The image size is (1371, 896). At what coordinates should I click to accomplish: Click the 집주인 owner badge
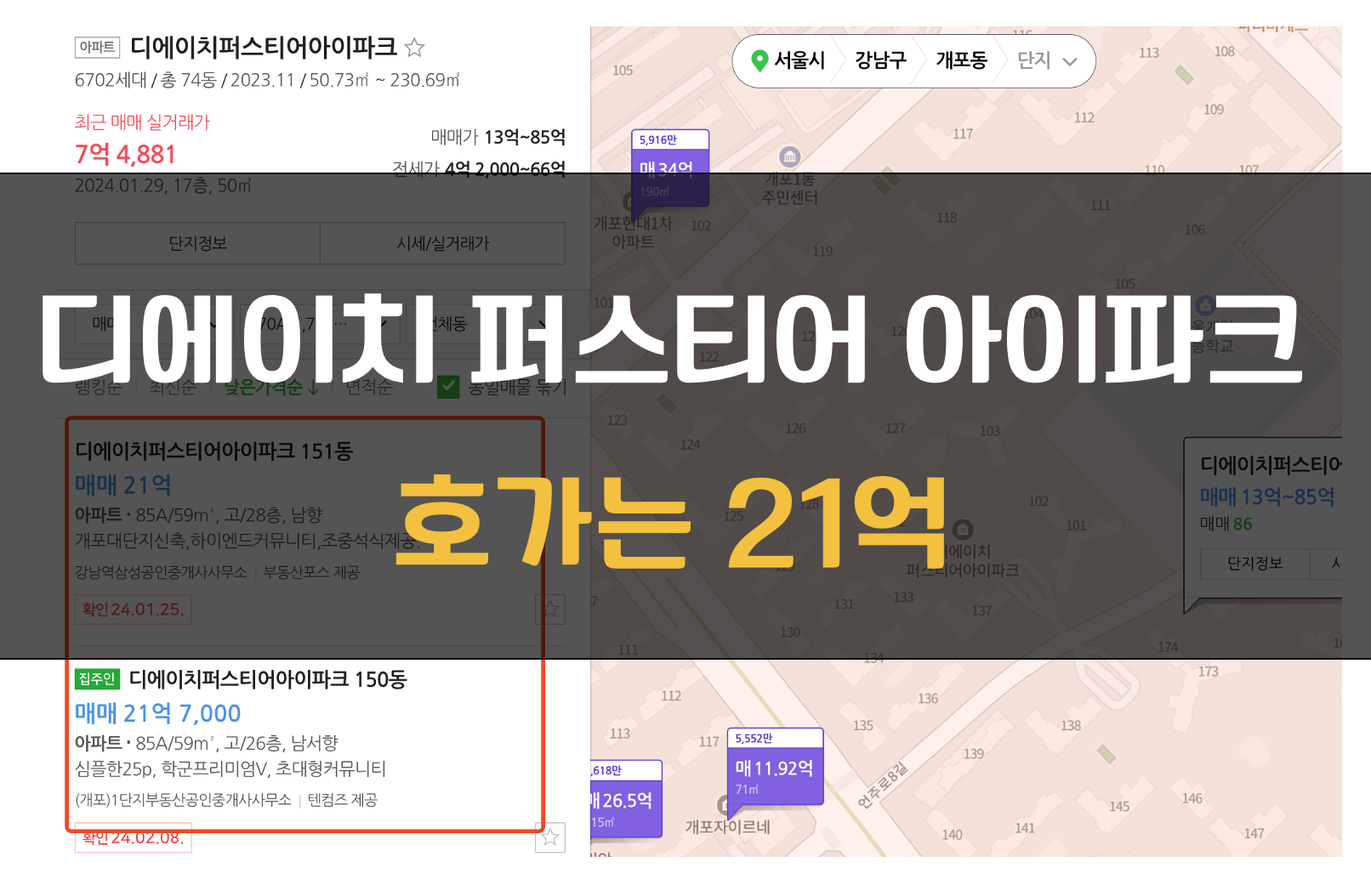pos(97,679)
